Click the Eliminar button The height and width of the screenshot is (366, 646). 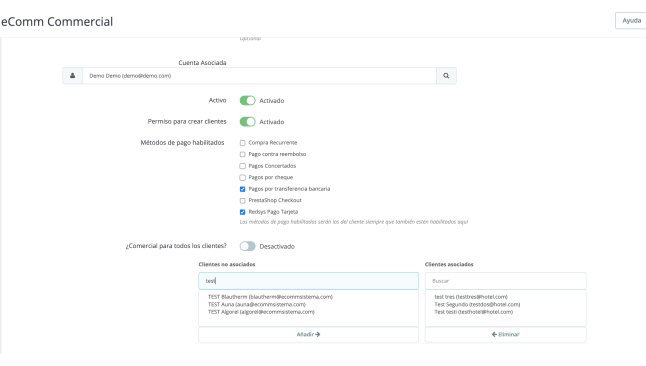pyautogui.click(x=506, y=335)
